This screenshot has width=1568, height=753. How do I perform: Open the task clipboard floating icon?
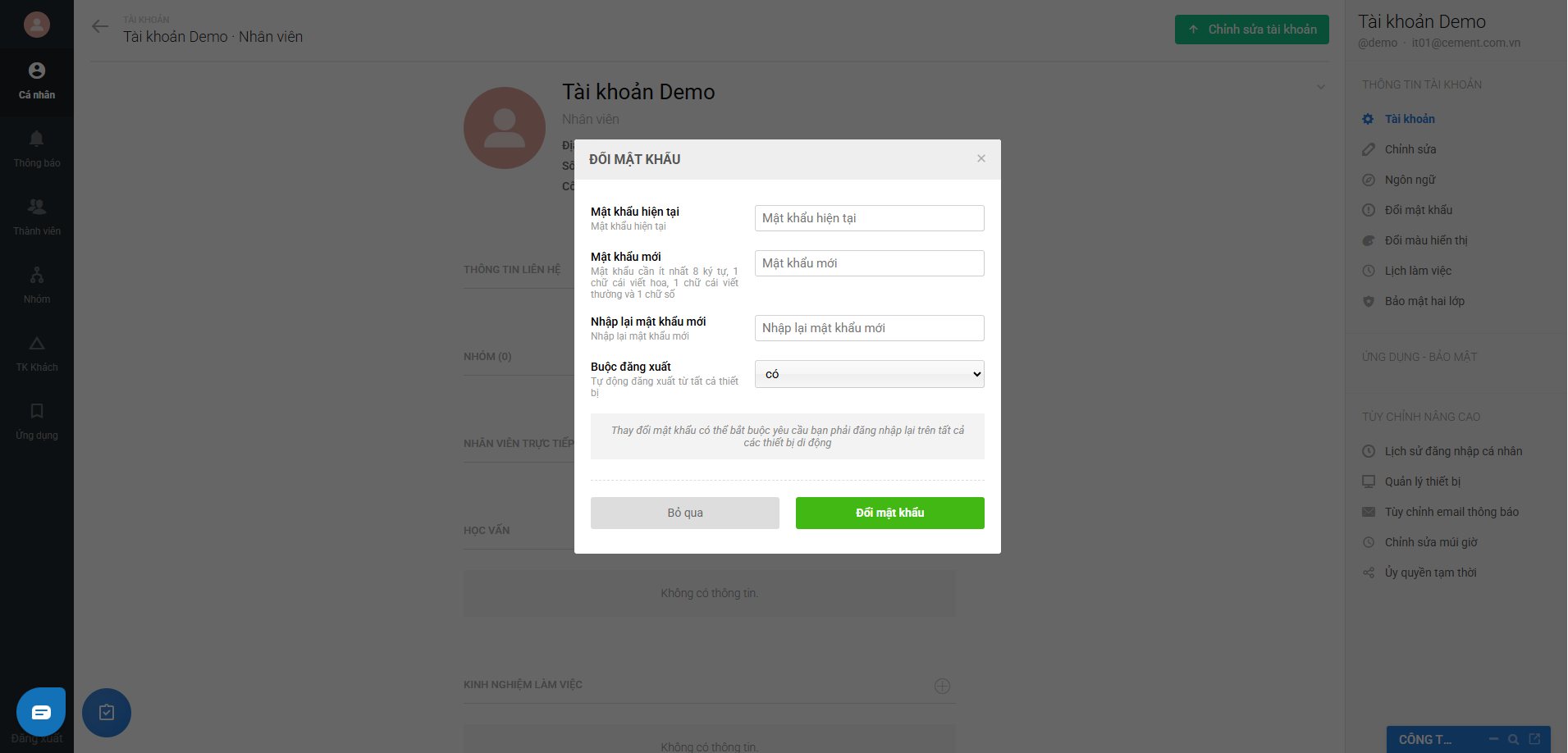(x=107, y=712)
